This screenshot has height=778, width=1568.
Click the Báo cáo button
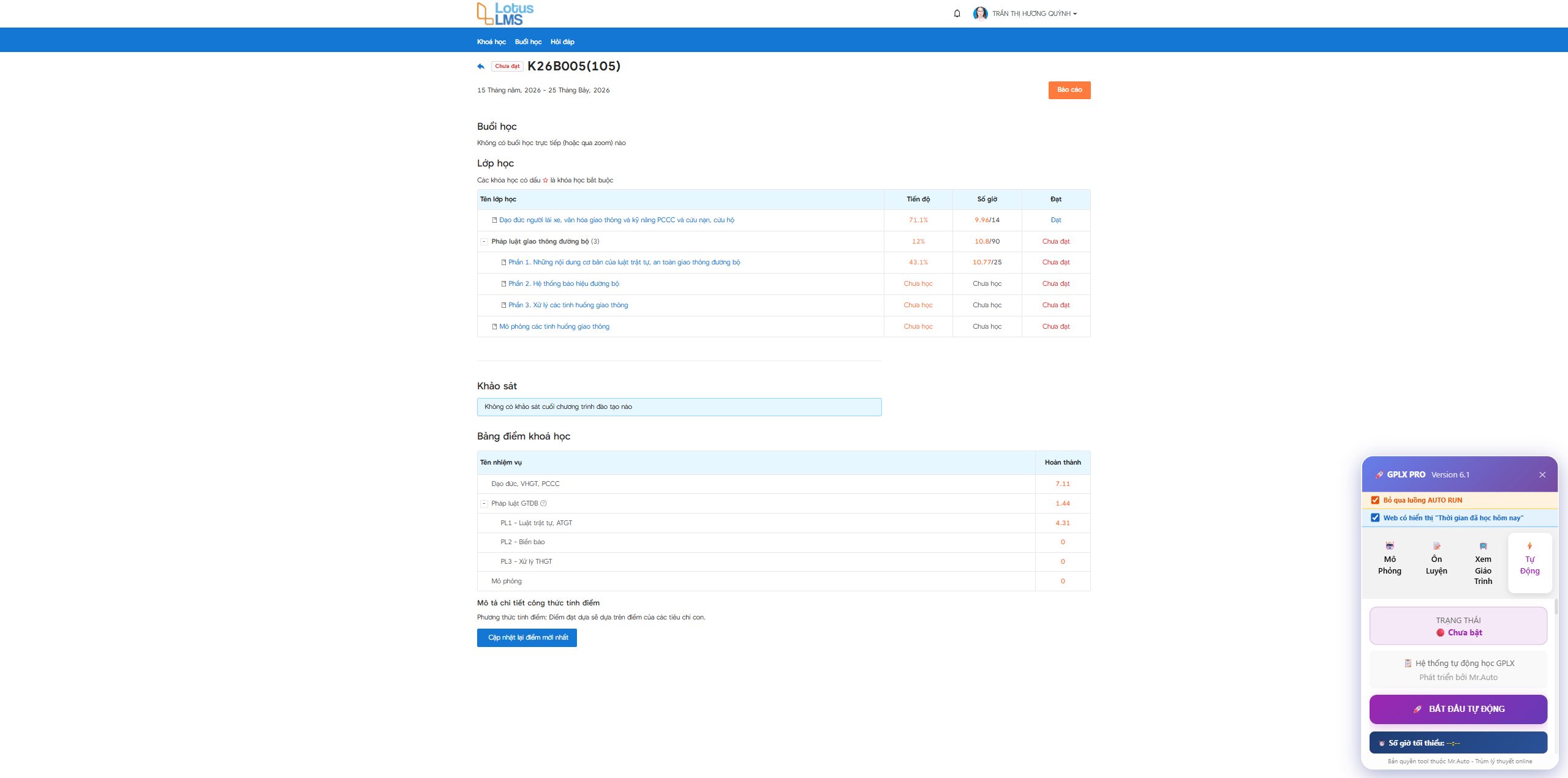(1069, 90)
